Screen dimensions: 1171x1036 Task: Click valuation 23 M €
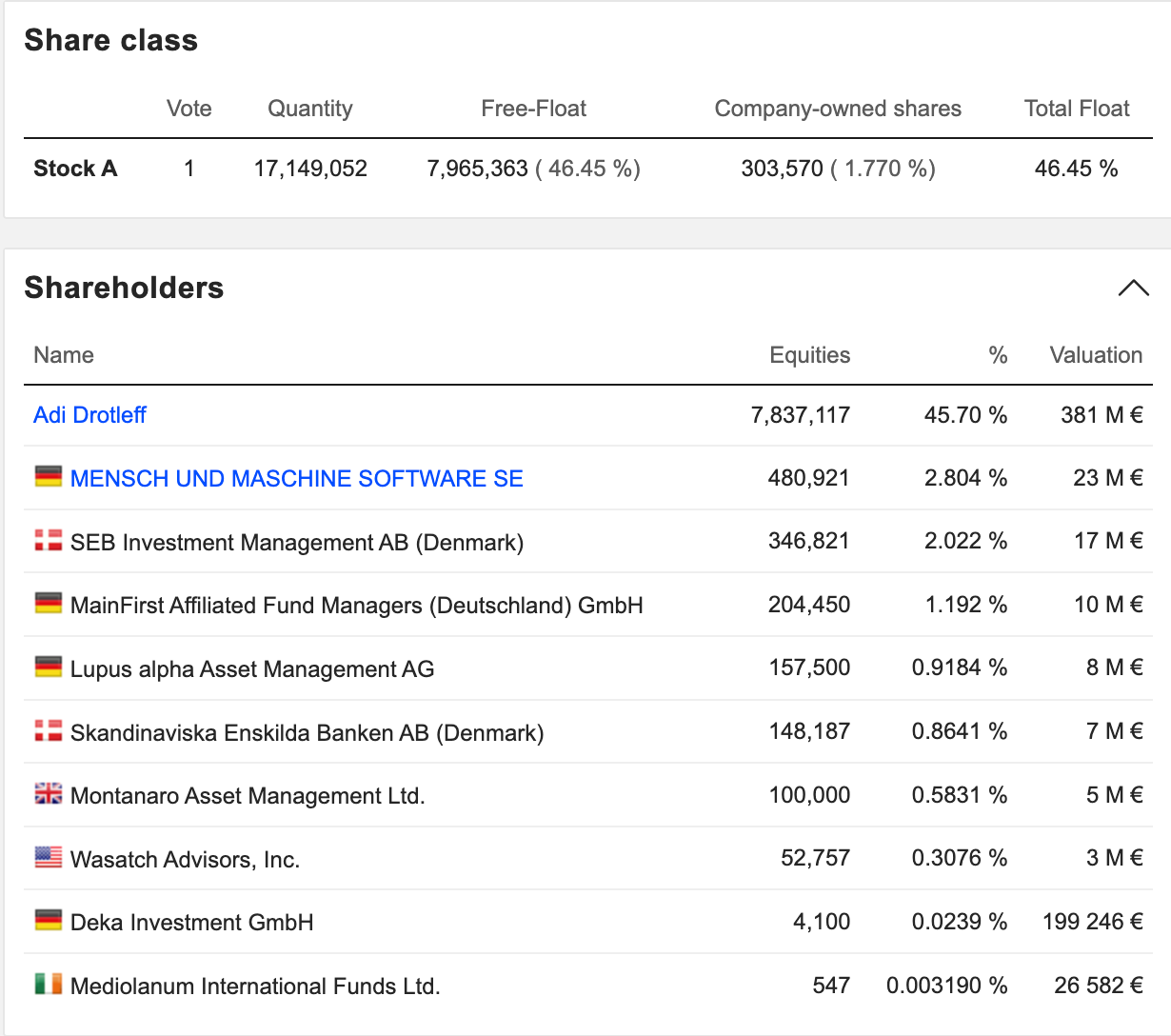[x=1108, y=478]
